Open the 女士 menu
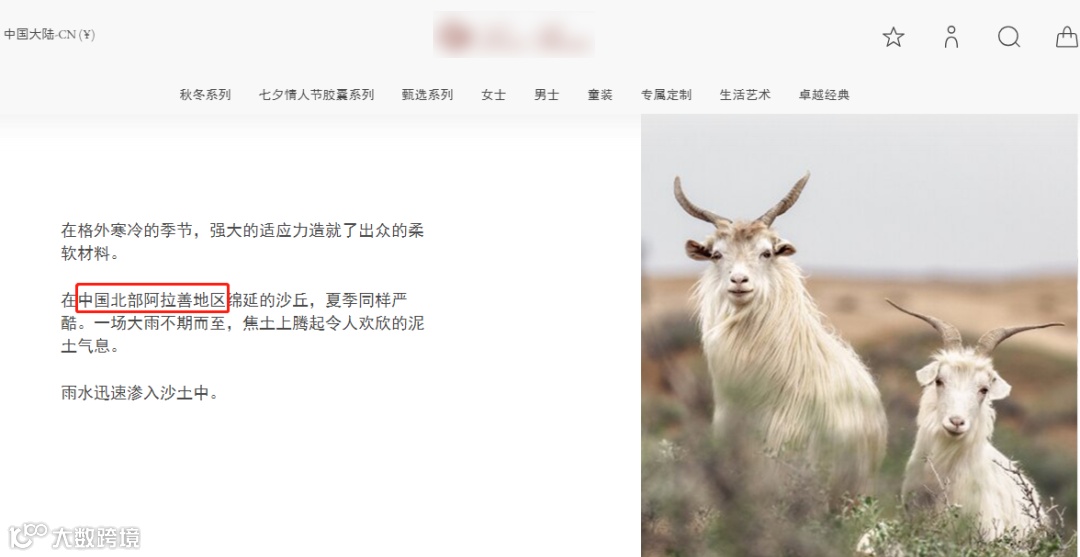The width and height of the screenshot is (1080, 557). point(493,95)
